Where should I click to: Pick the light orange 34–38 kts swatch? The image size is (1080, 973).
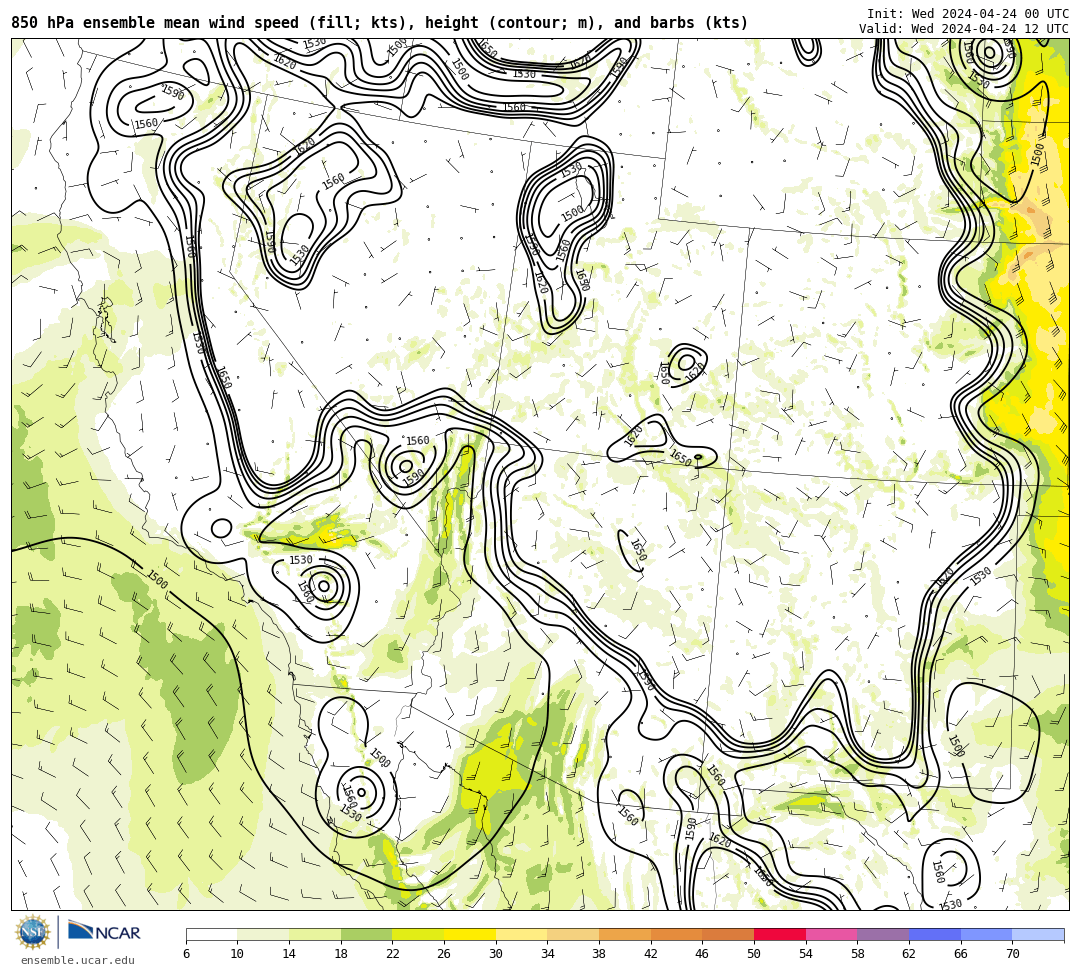[573, 934]
